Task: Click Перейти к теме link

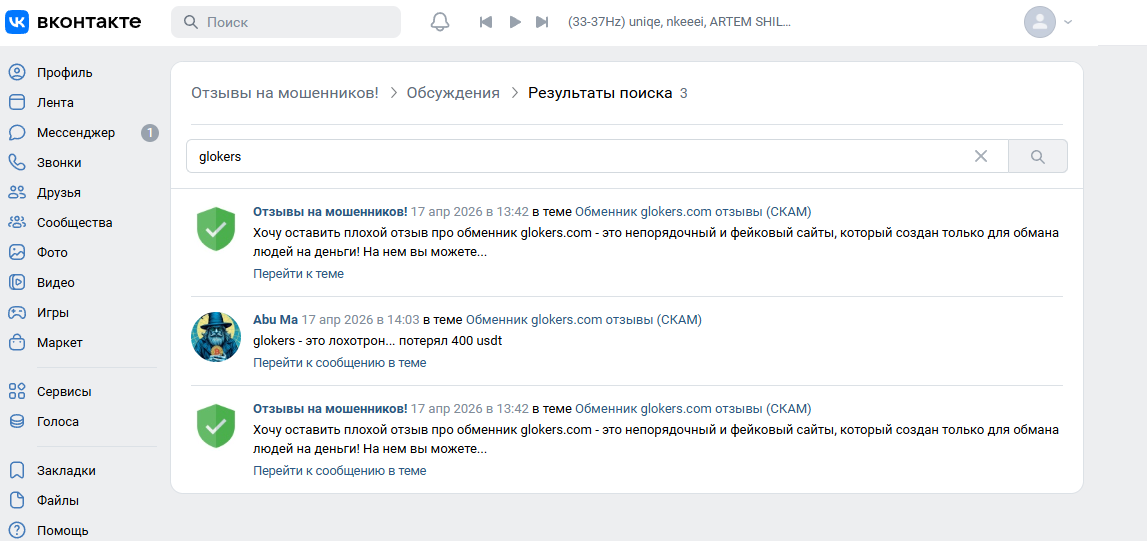Action: coord(298,273)
